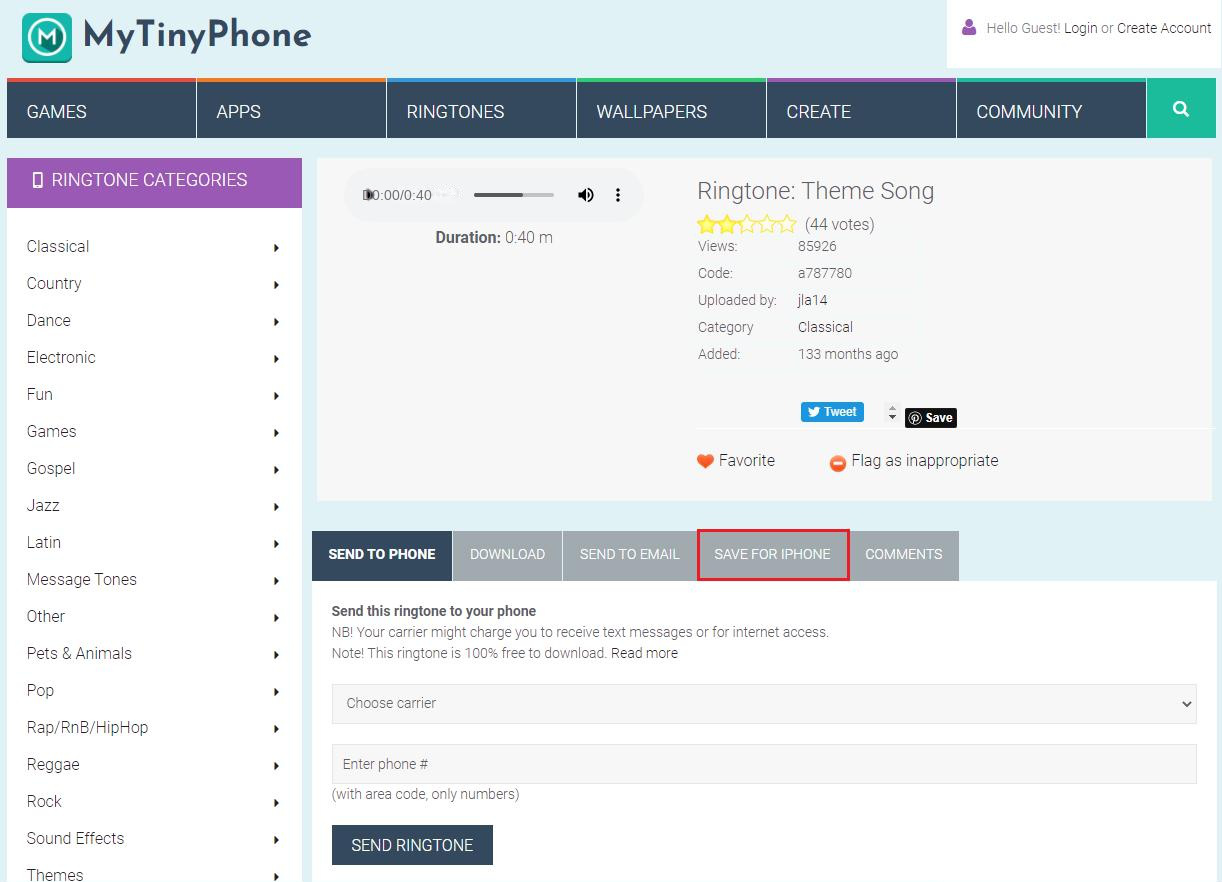Open the Read more link
Screen dimensions: 1222x882
tap(645, 653)
